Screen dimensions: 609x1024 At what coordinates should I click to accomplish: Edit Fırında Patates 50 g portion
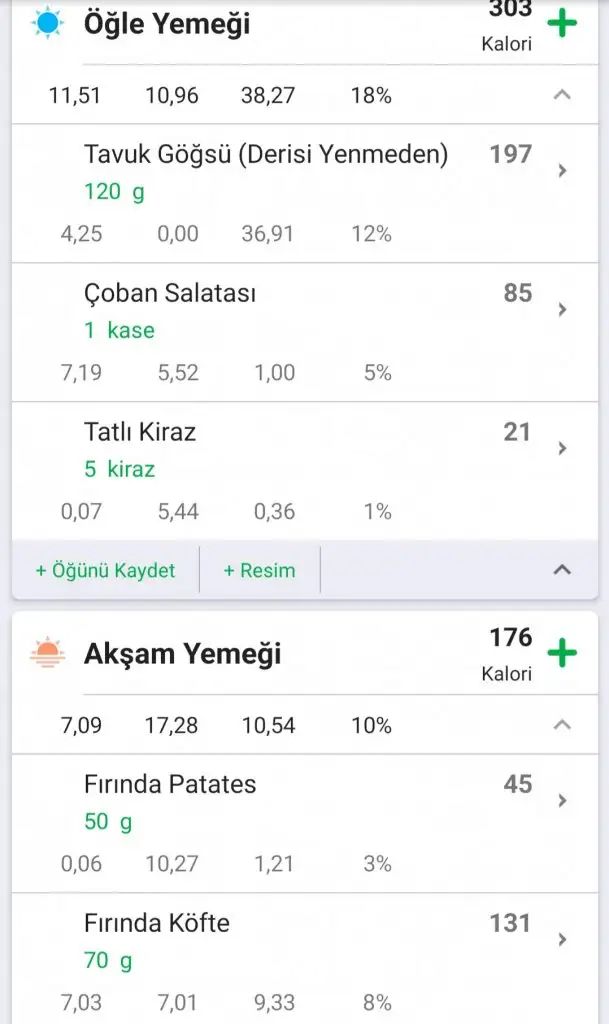108,822
